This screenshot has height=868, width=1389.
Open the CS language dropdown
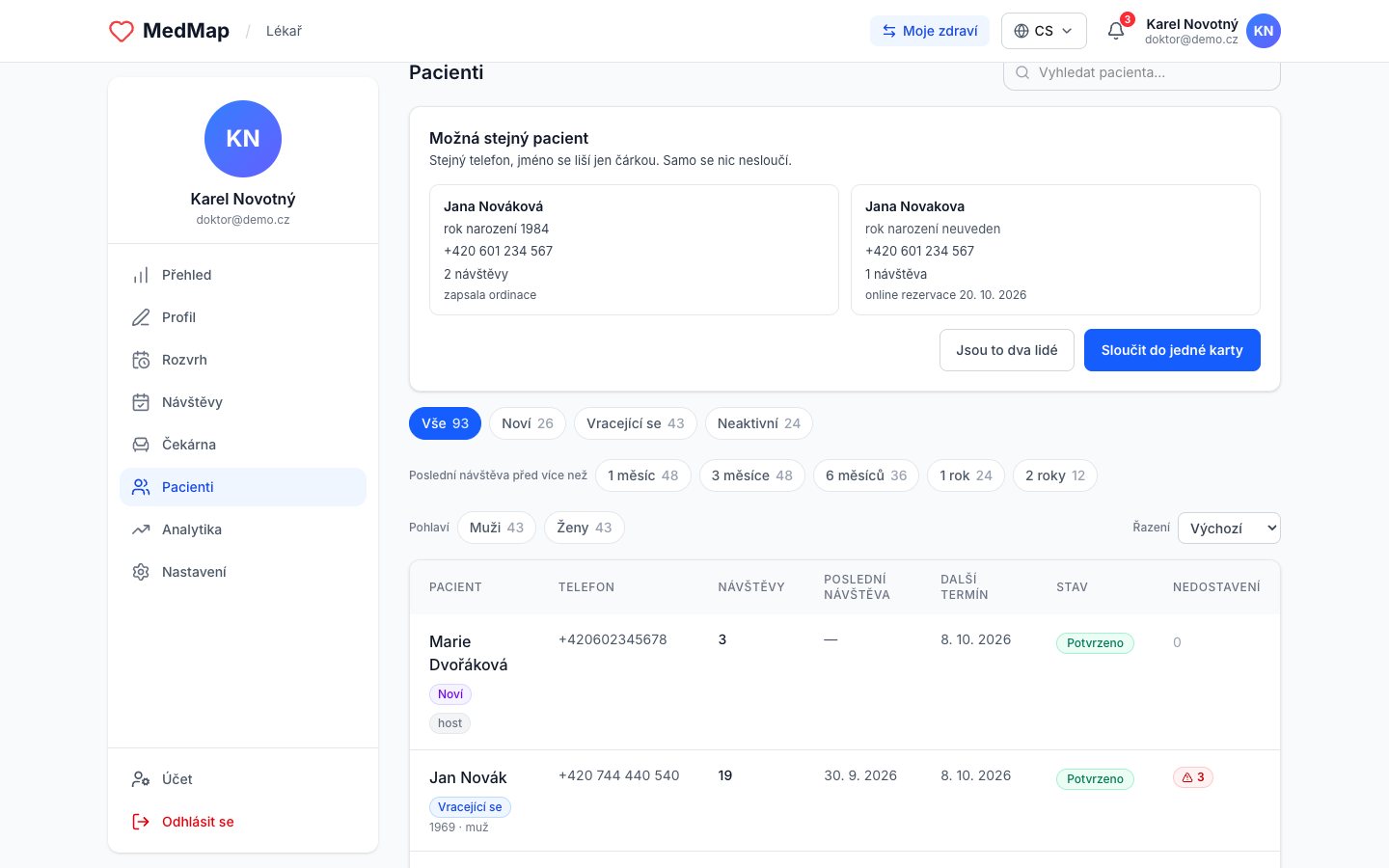click(x=1044, y=31)
